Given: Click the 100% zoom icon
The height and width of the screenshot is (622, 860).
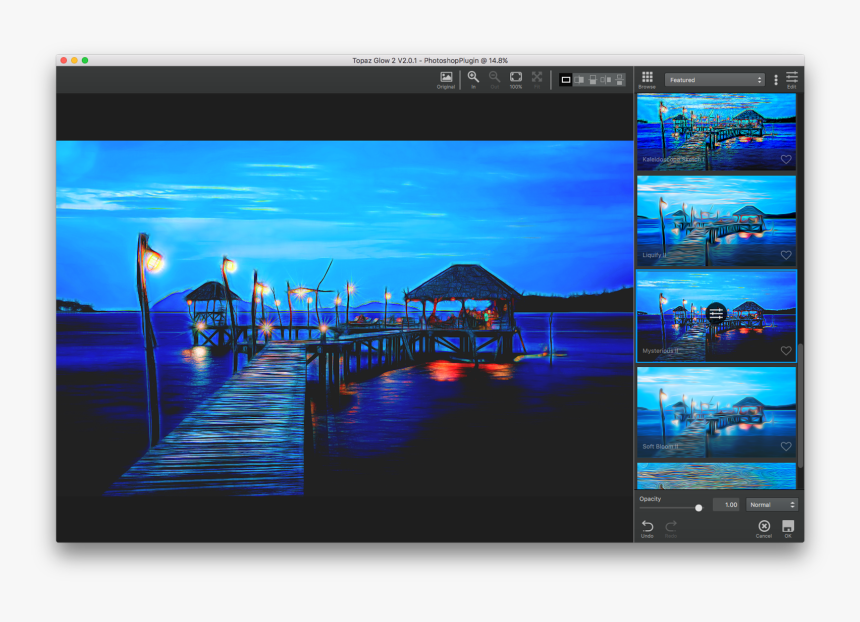Looking at the screenshot, I should point(515,76).
